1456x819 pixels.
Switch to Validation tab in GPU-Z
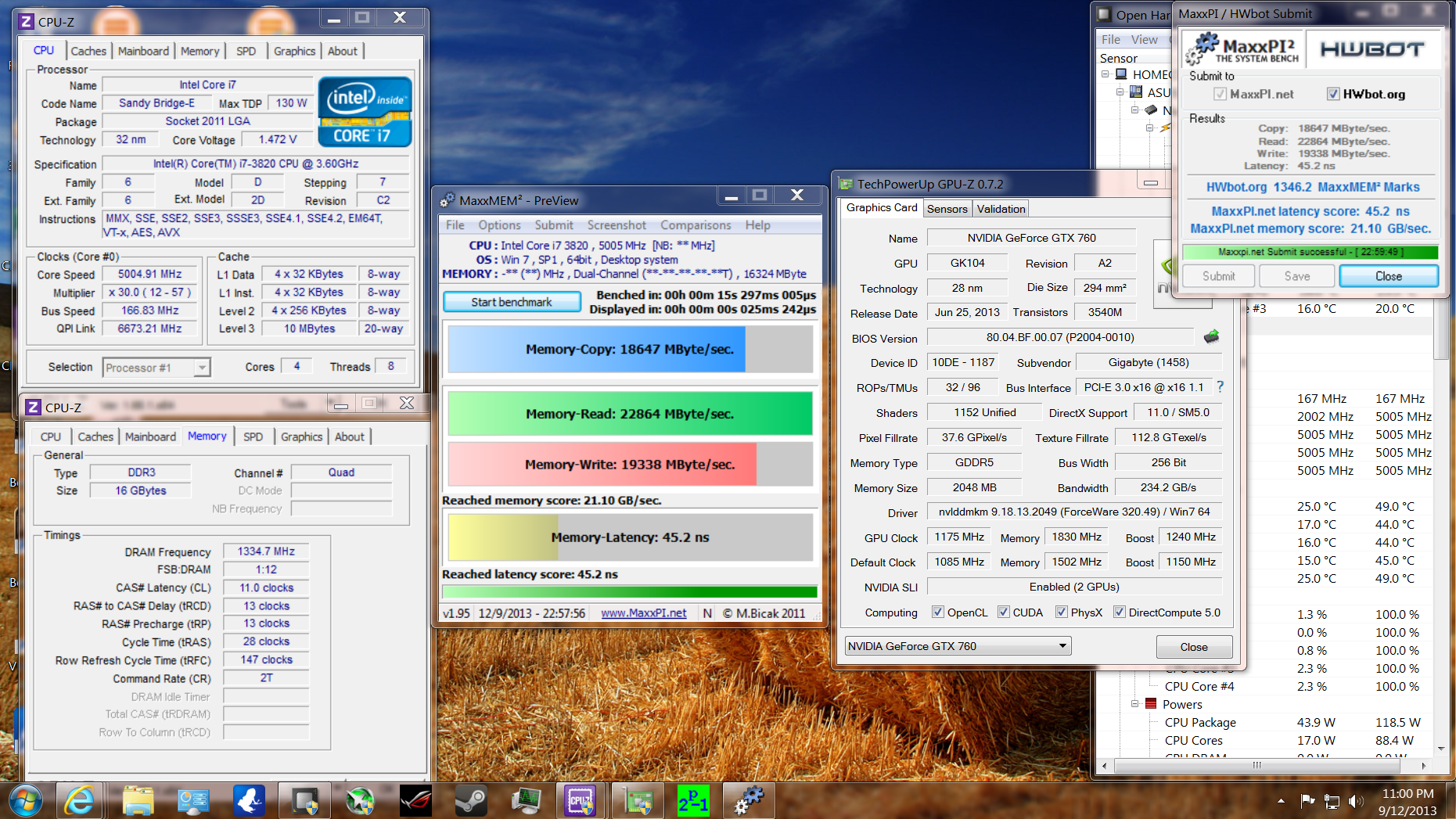coord(1001,209)
